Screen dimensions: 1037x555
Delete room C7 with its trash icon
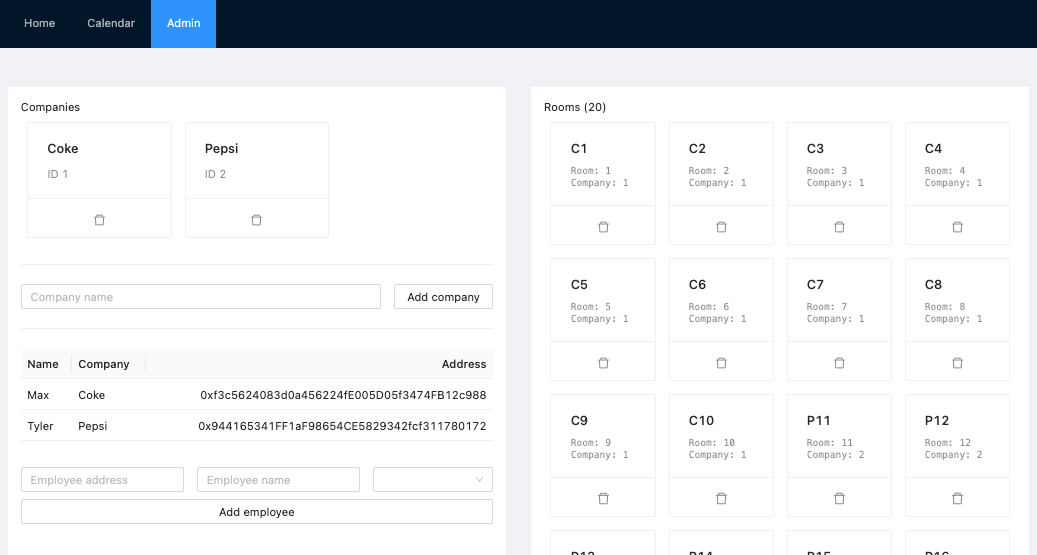[x=839, y=363]
